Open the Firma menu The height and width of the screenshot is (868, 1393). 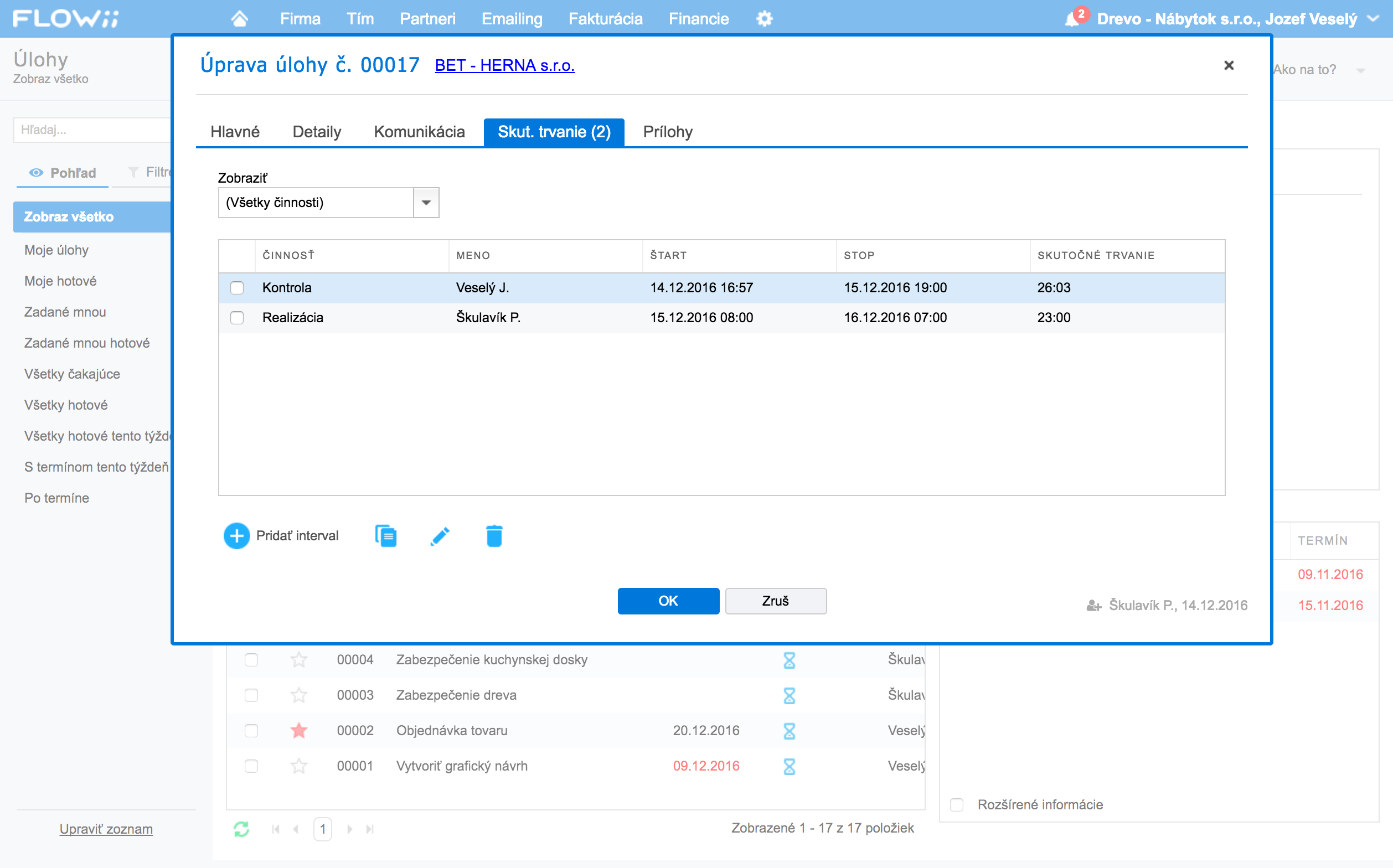point(300,19)
